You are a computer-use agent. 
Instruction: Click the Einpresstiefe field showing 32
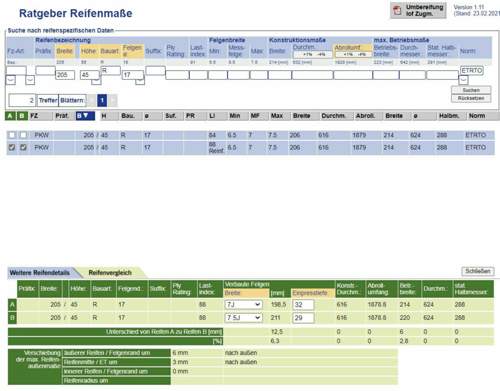(x=303, y=305)
